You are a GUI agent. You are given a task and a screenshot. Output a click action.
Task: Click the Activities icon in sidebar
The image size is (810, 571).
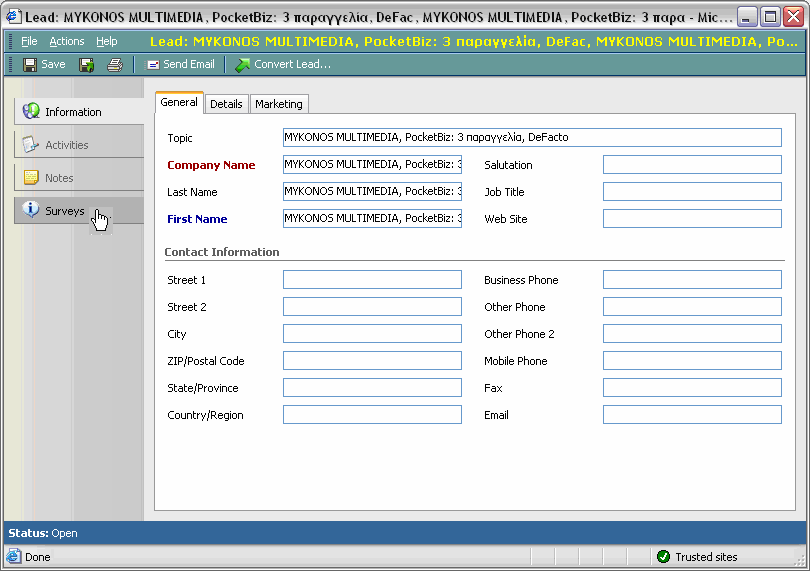pos(30,144)
